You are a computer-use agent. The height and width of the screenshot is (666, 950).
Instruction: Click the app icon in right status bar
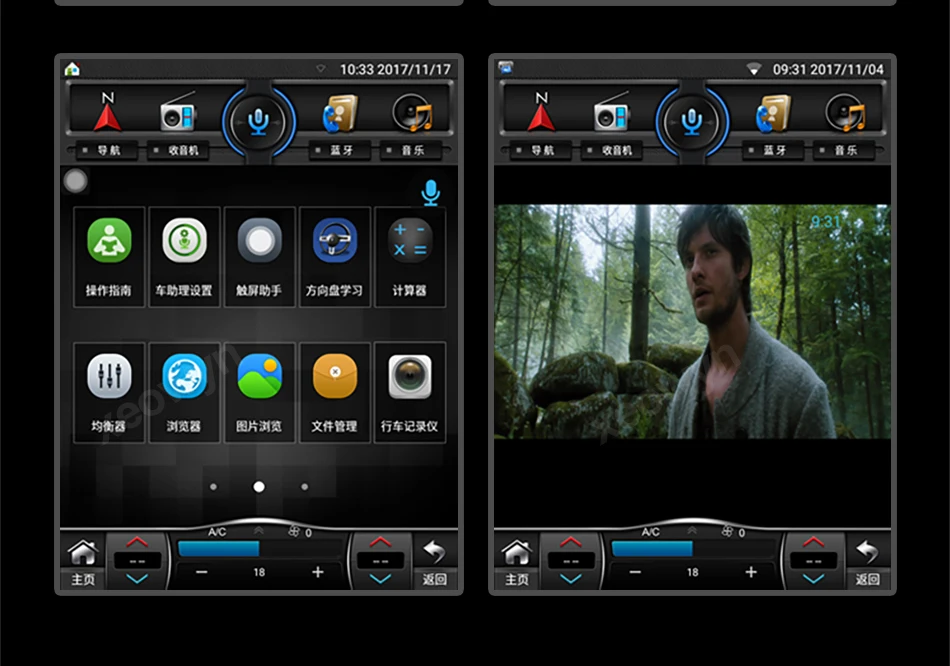(x=505, y=68)
